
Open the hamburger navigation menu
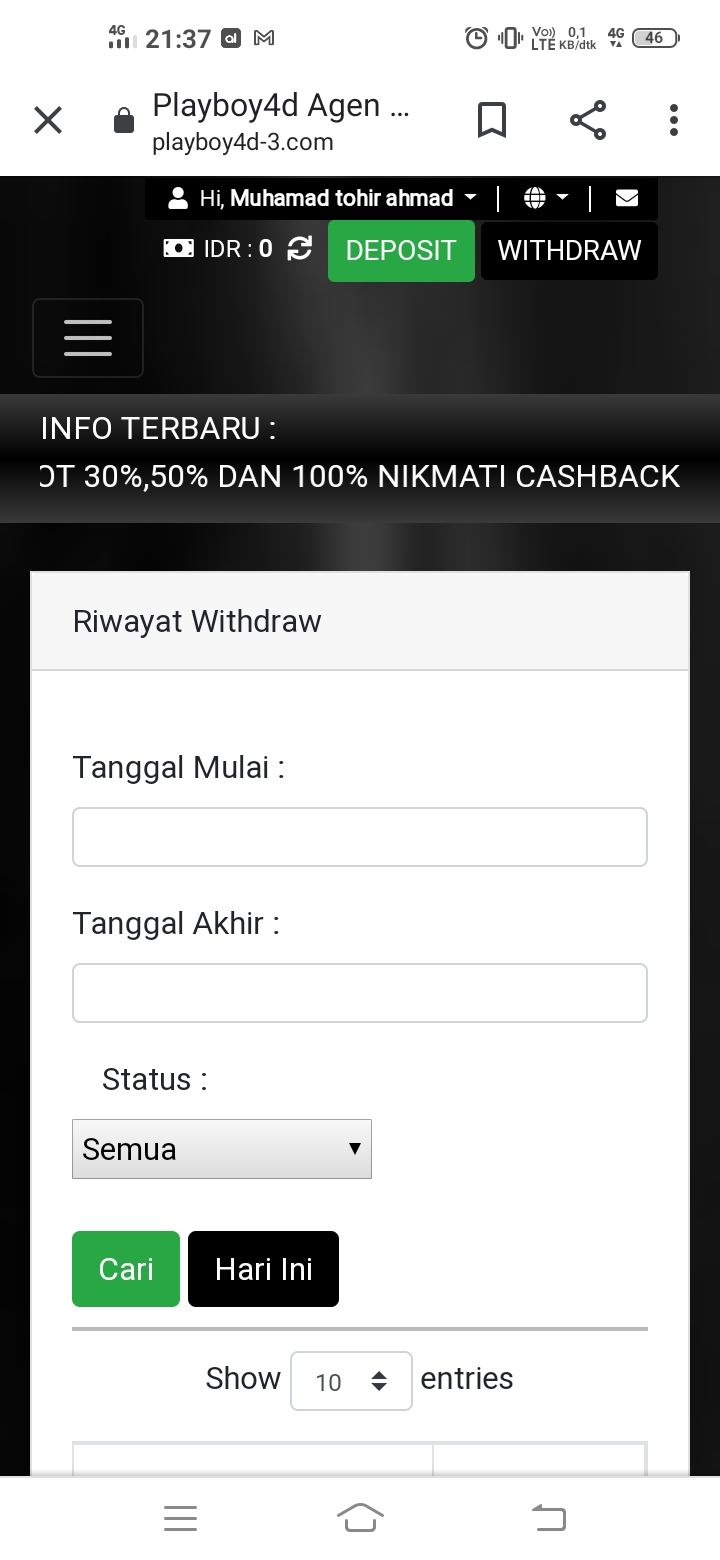tap(88, 338)
